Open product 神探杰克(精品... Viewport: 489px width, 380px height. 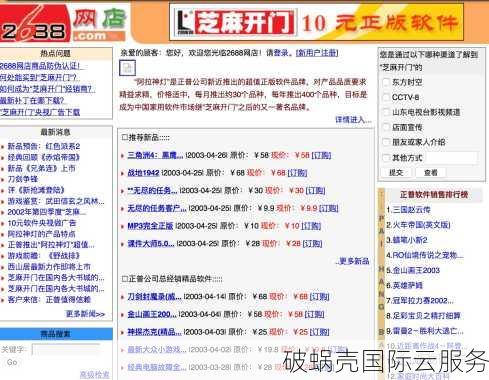pyautogui.click(x=155, y=332)
